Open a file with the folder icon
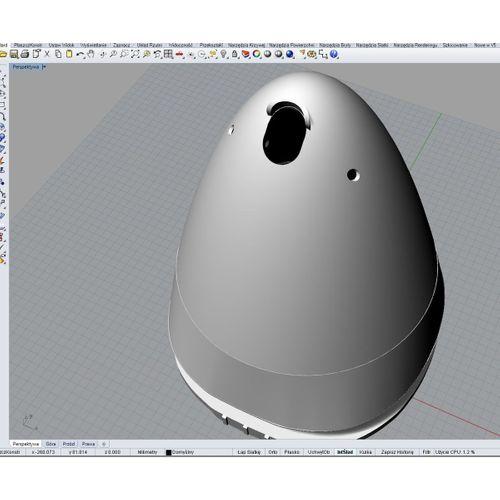Image resolution: width=500 pixels, height=500 pixels. [3, 54]
